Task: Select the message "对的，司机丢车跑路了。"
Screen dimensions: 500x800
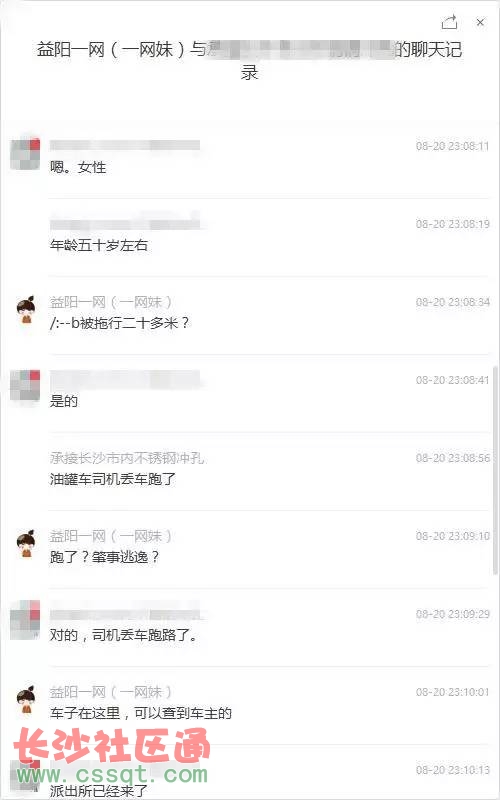Action: click(123, 635)
